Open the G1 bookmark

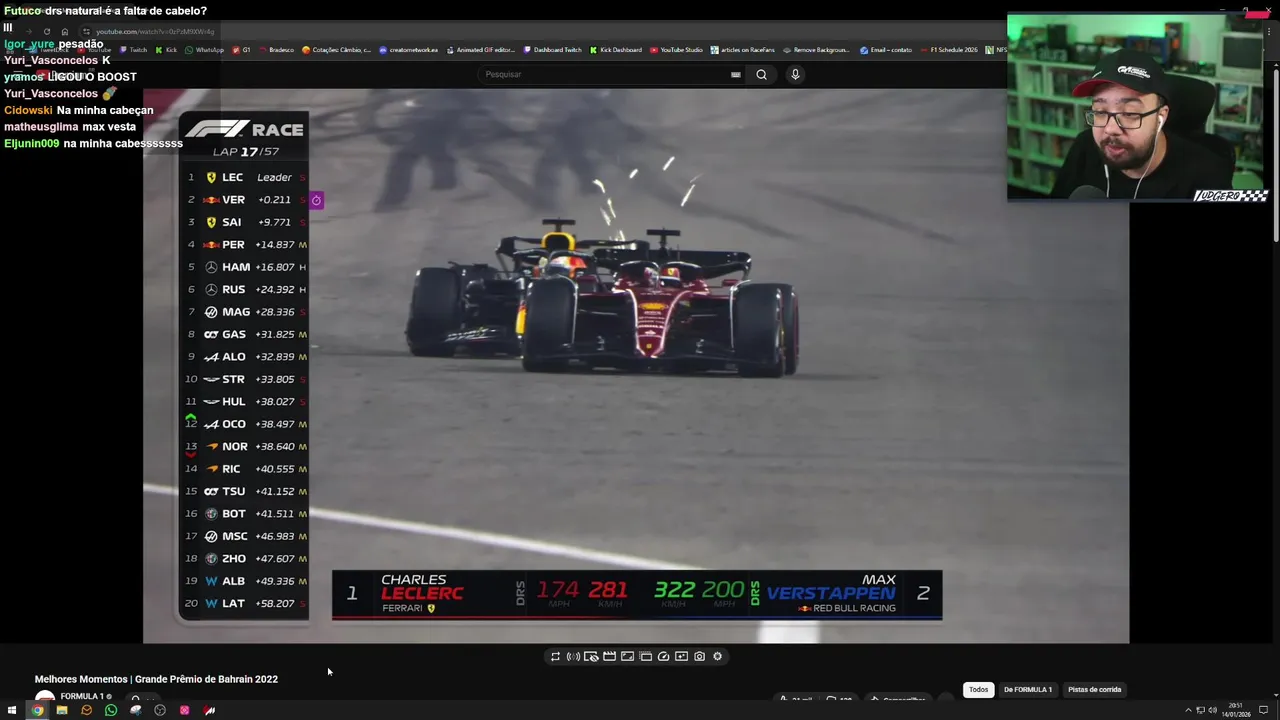[242, 50]
